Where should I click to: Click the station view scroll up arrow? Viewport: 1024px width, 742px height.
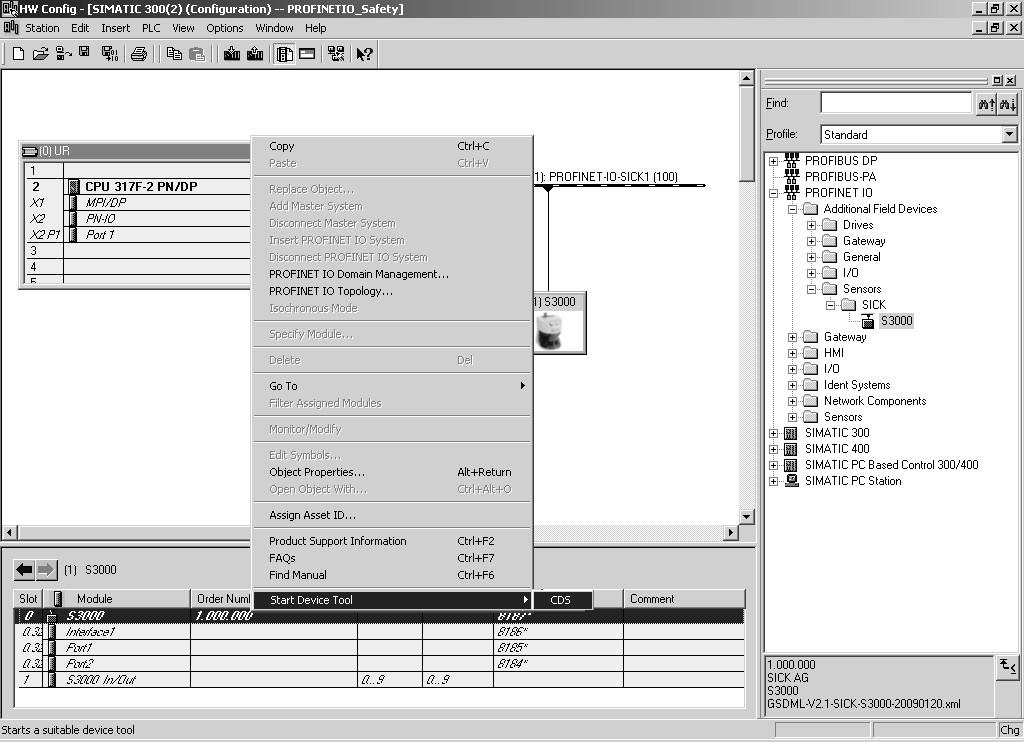click(x=747, y=78)
